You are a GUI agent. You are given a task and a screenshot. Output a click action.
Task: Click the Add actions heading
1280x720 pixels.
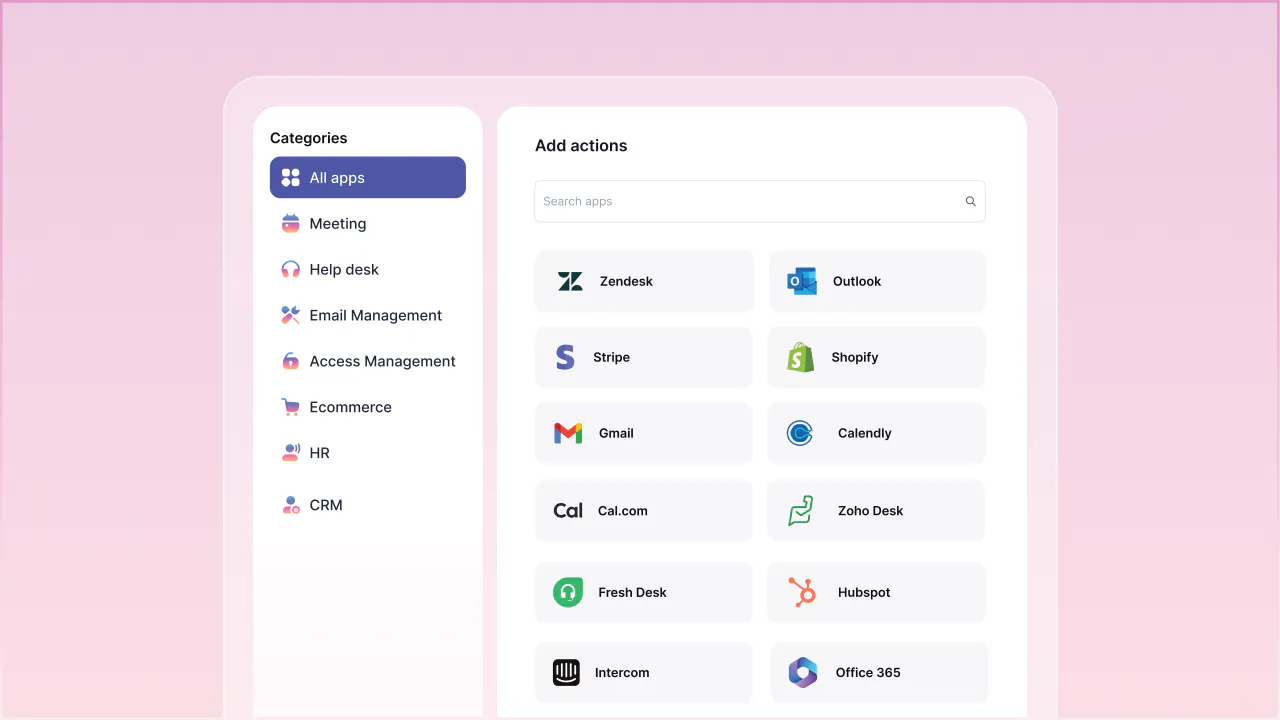coord(581,145)
